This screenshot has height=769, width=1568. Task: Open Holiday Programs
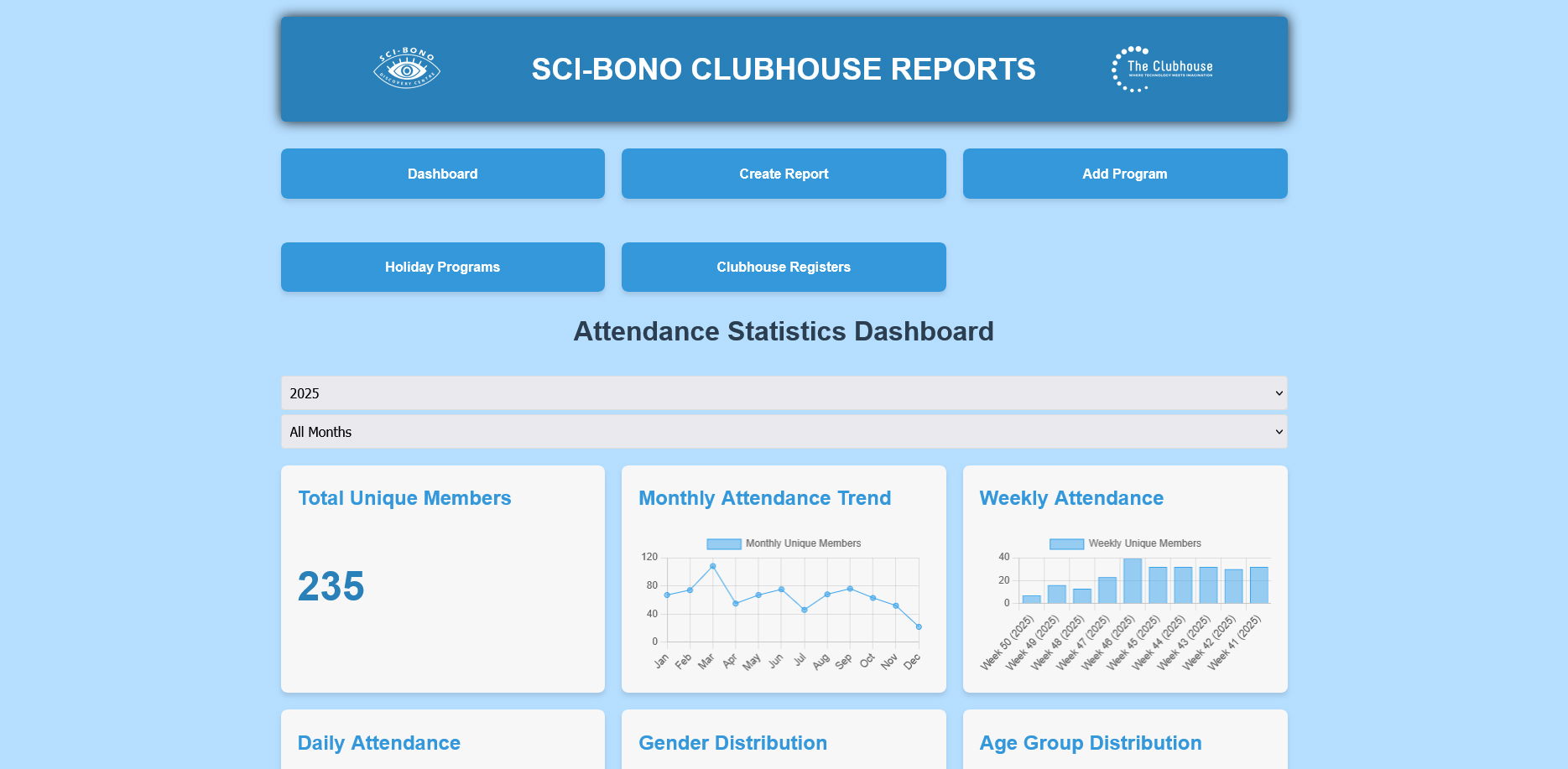click(442, 267)
